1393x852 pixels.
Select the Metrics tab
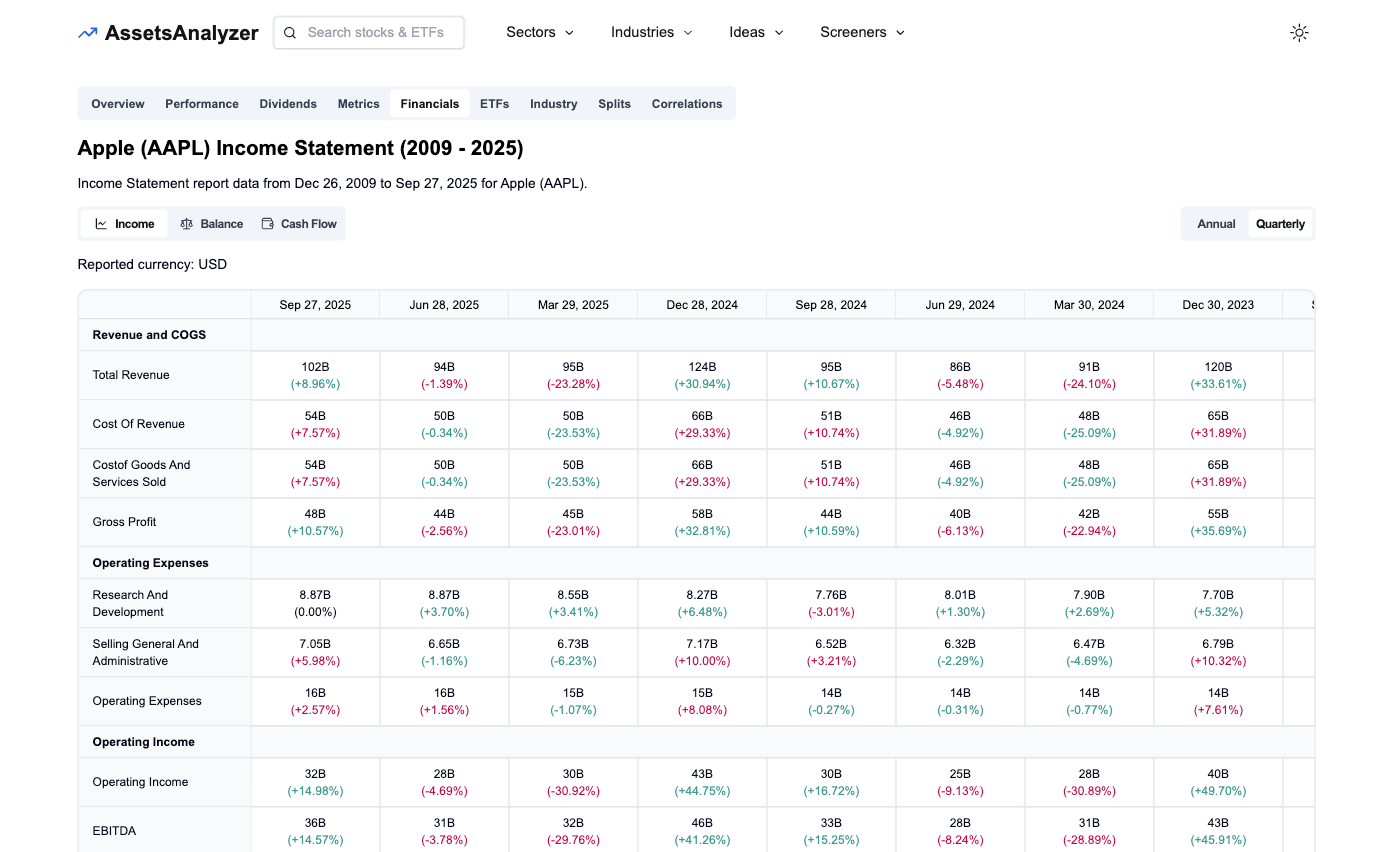pos(358,104)
